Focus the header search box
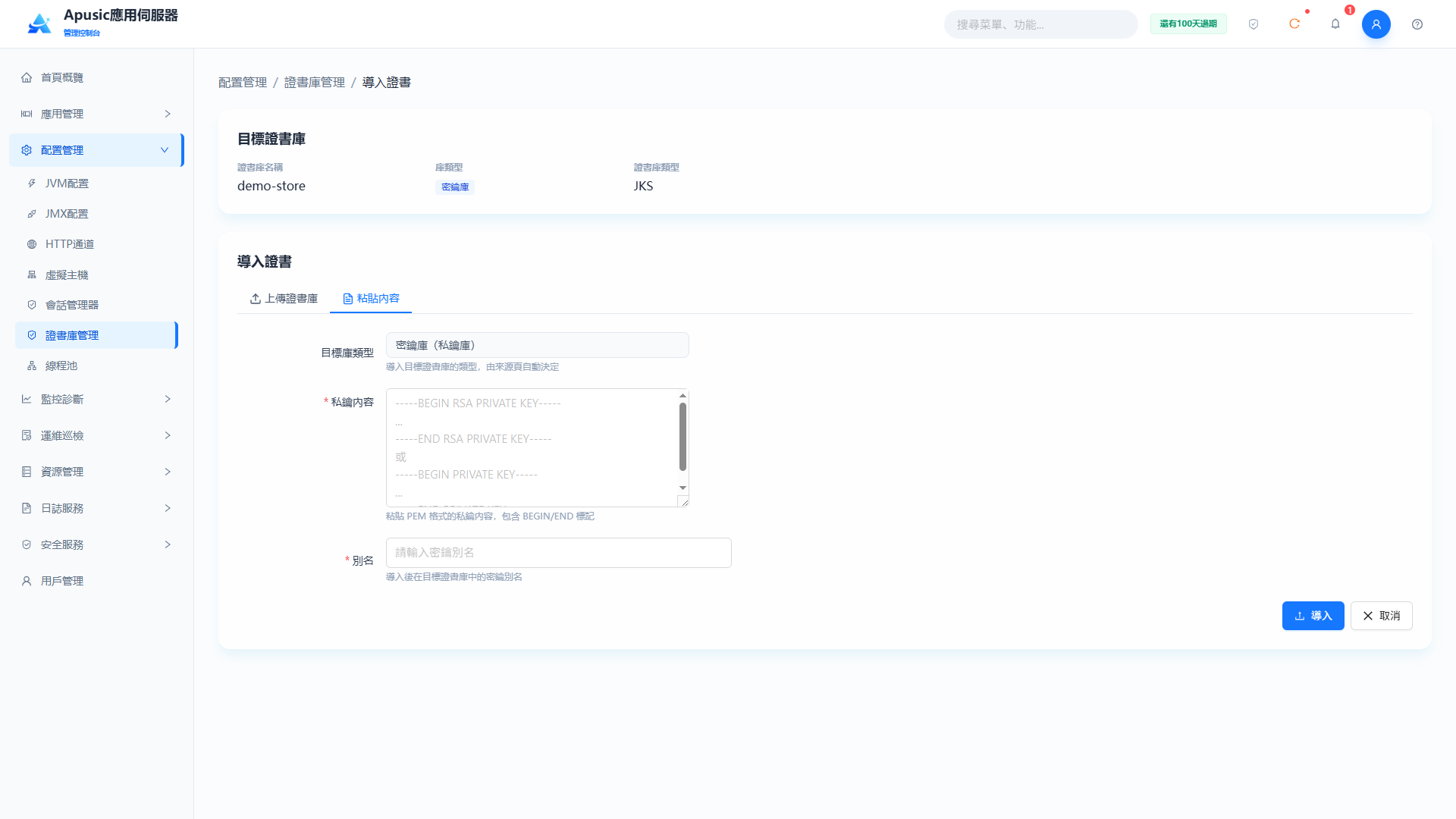This screenshot has height=819, width=1456. click(1040, 24)
